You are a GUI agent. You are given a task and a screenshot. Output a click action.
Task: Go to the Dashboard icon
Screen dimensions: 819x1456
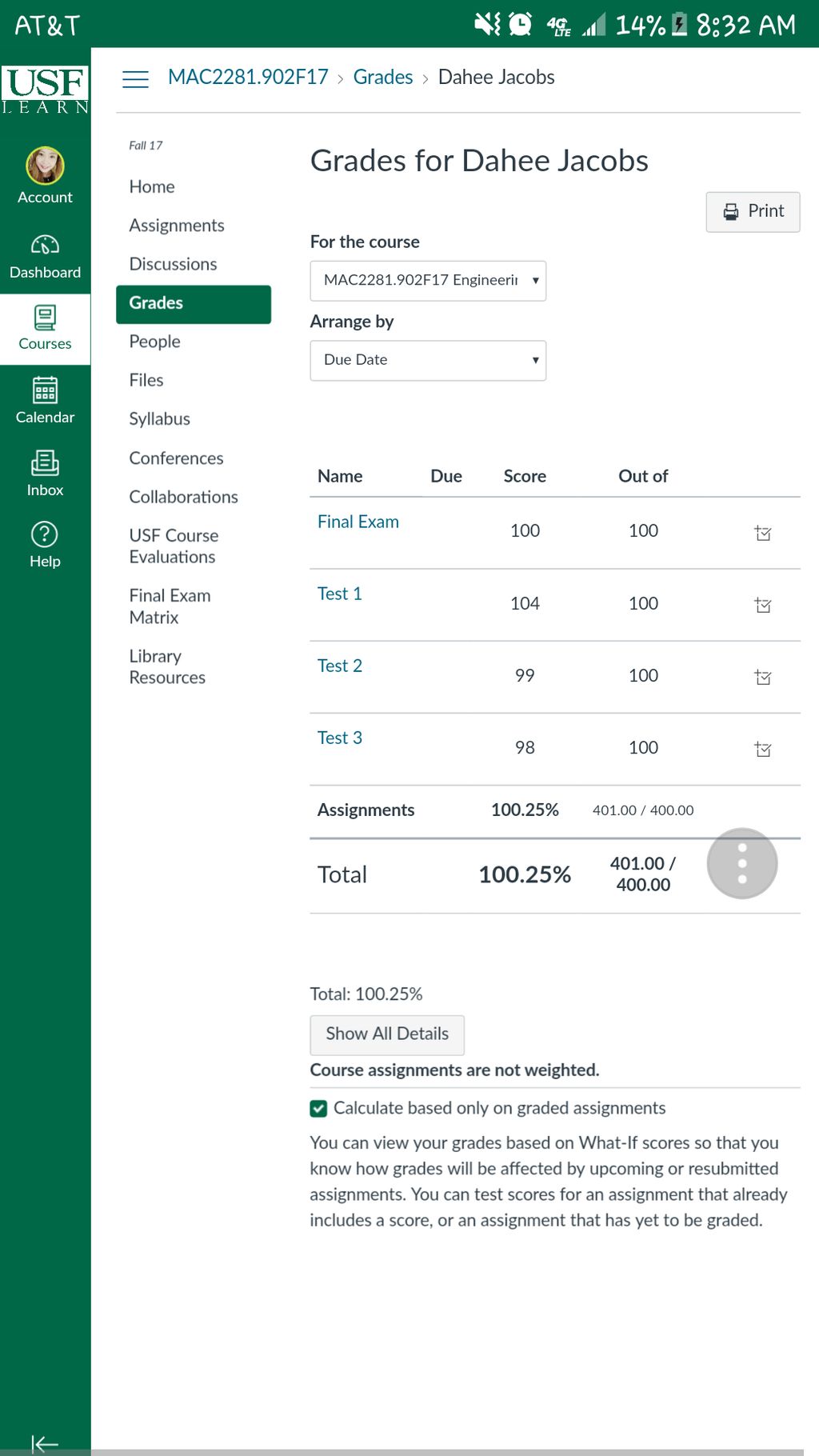click(x=45, y=245)
